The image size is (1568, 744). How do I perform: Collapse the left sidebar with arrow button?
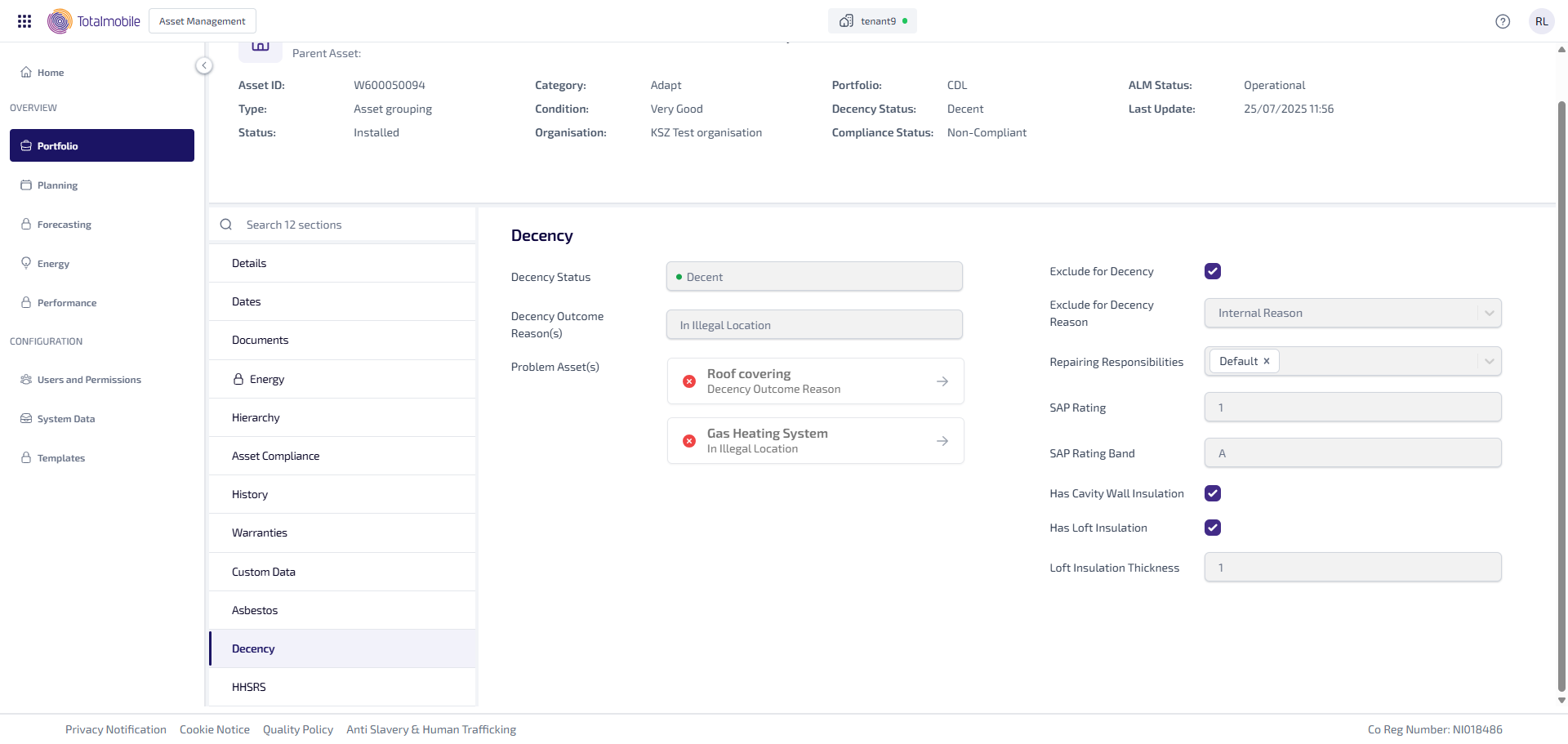click(x=204, y=65)
